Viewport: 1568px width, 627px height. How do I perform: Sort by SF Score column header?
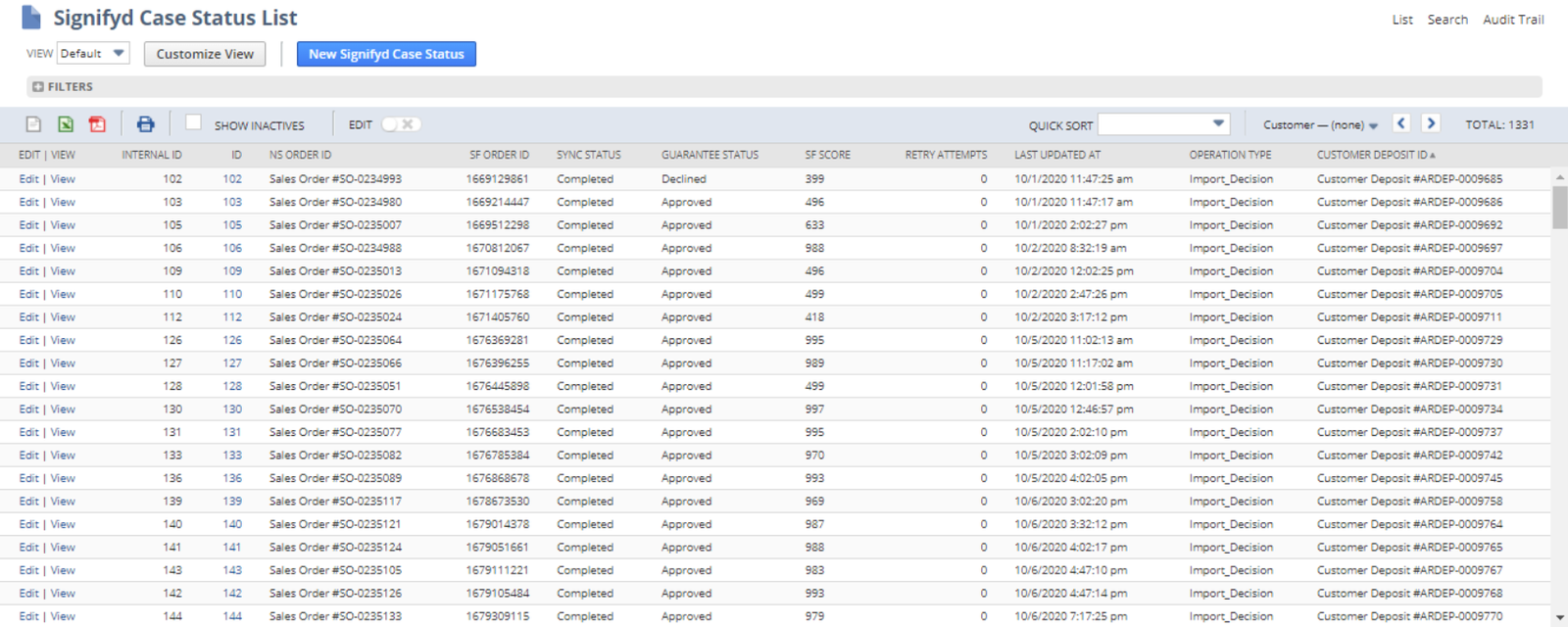pos(828,155)
